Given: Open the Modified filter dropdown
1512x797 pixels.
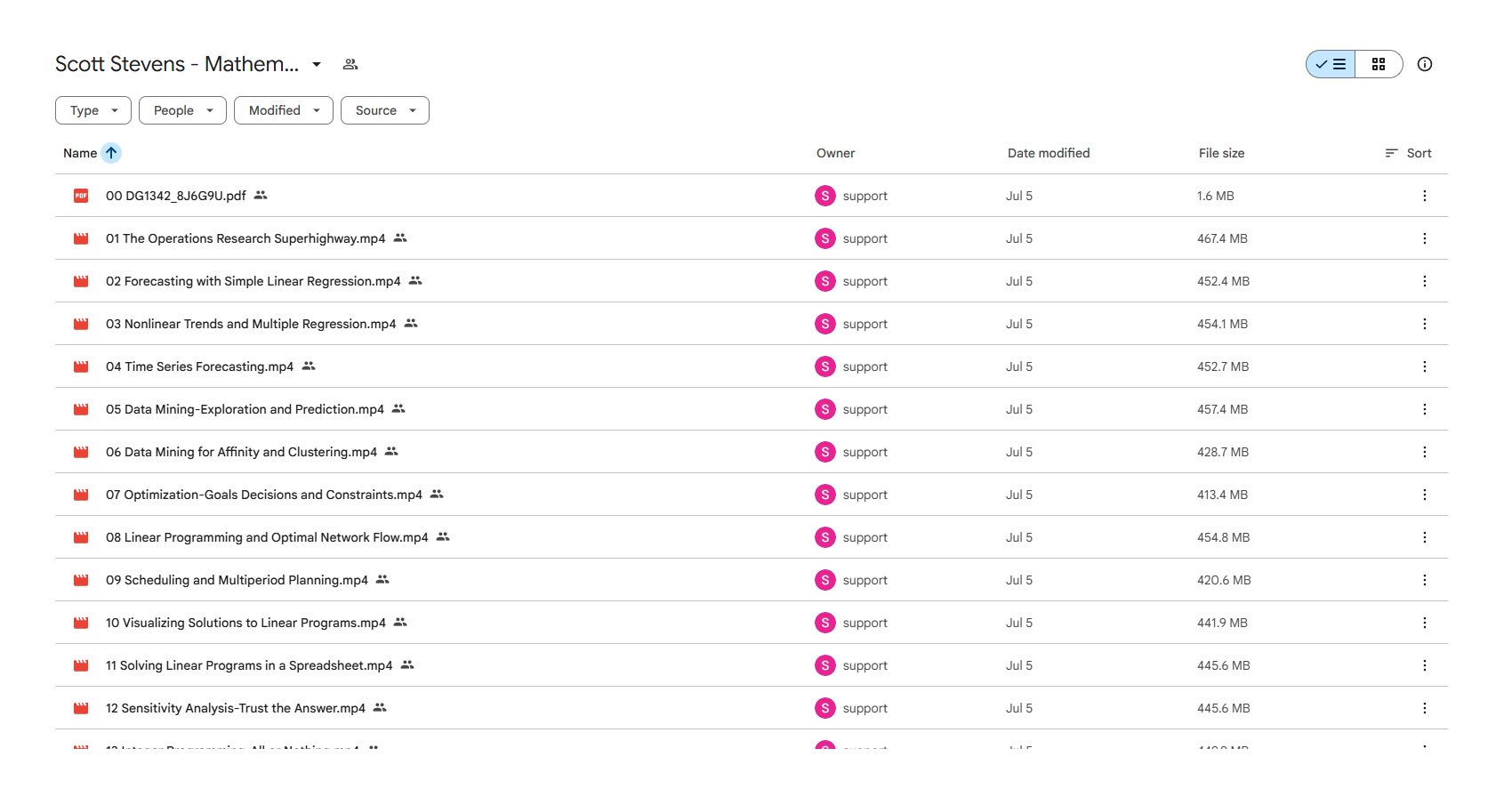Looking at the screenshot, I should [x=284, y=110].
